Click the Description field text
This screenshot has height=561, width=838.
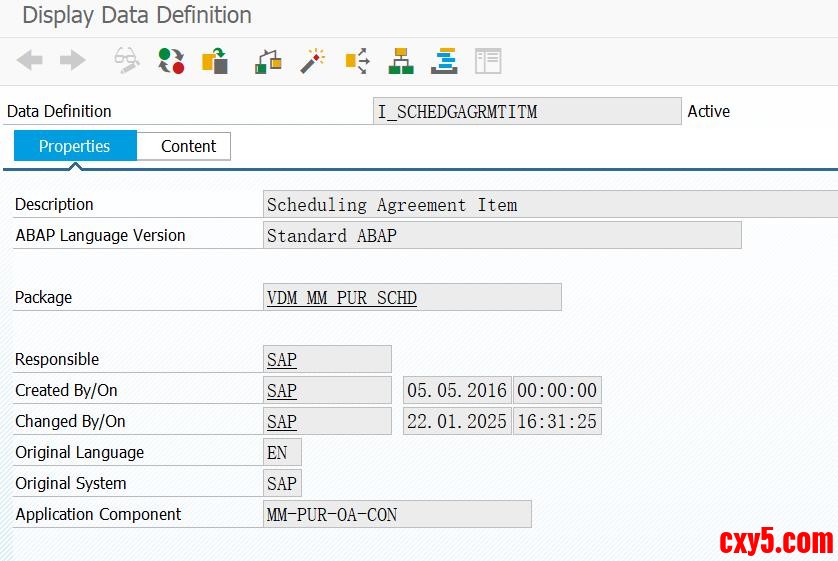(x=392, y=205)
